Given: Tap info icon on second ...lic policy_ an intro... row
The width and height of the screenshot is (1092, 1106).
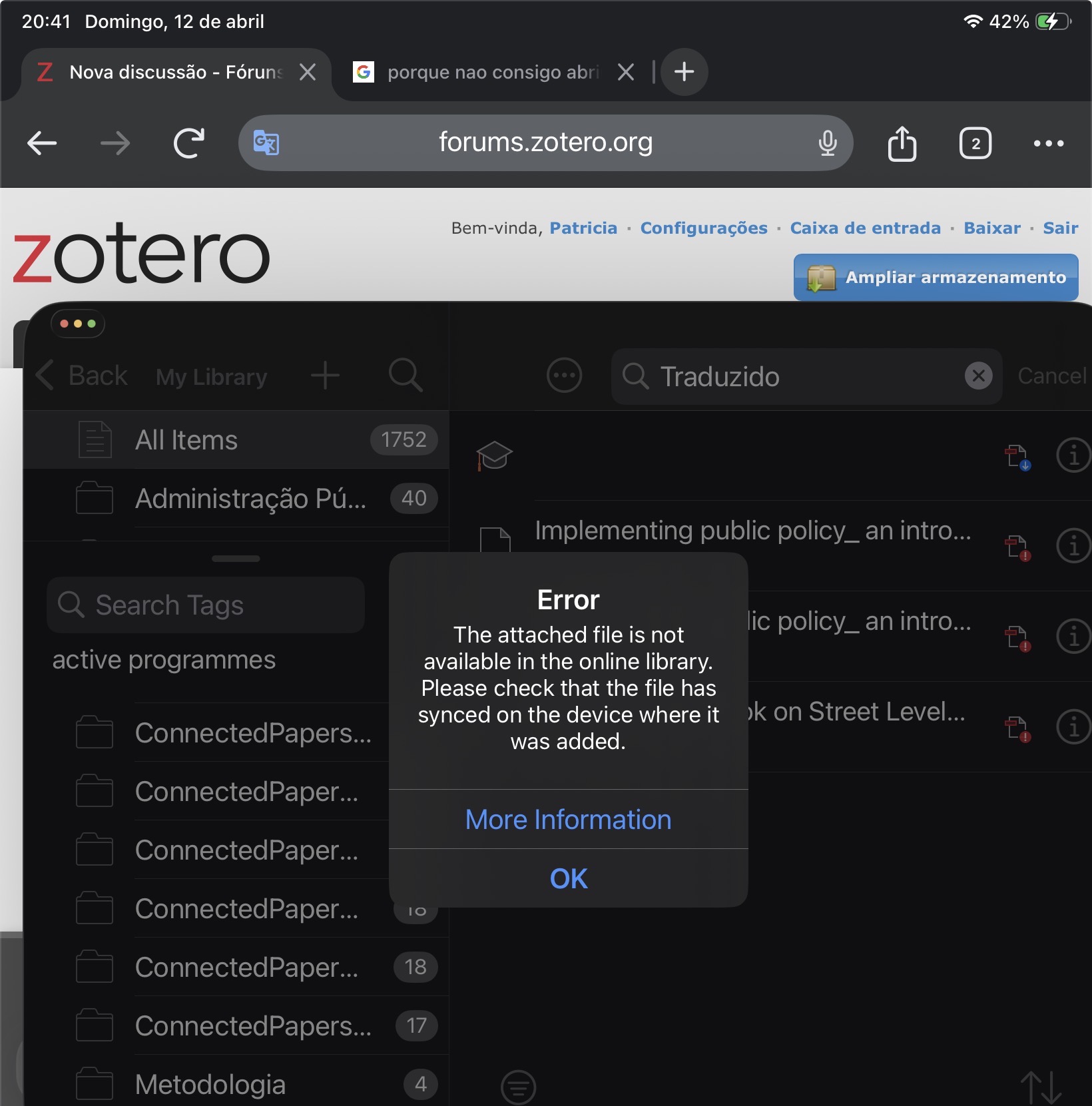Looking at the screenshot, I should click(1073, 637).
